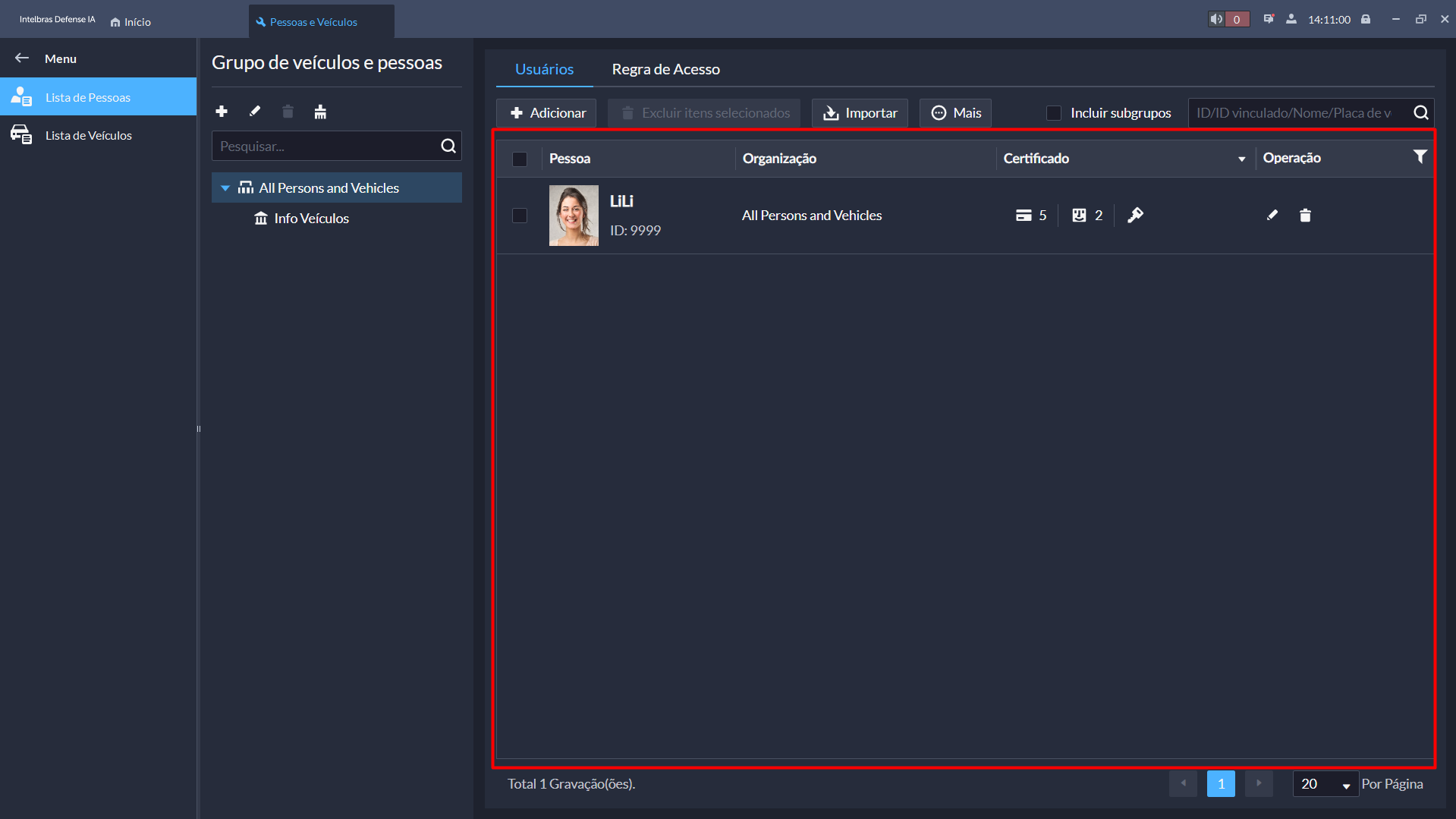Check the select-all checkbox in table header

520,159
